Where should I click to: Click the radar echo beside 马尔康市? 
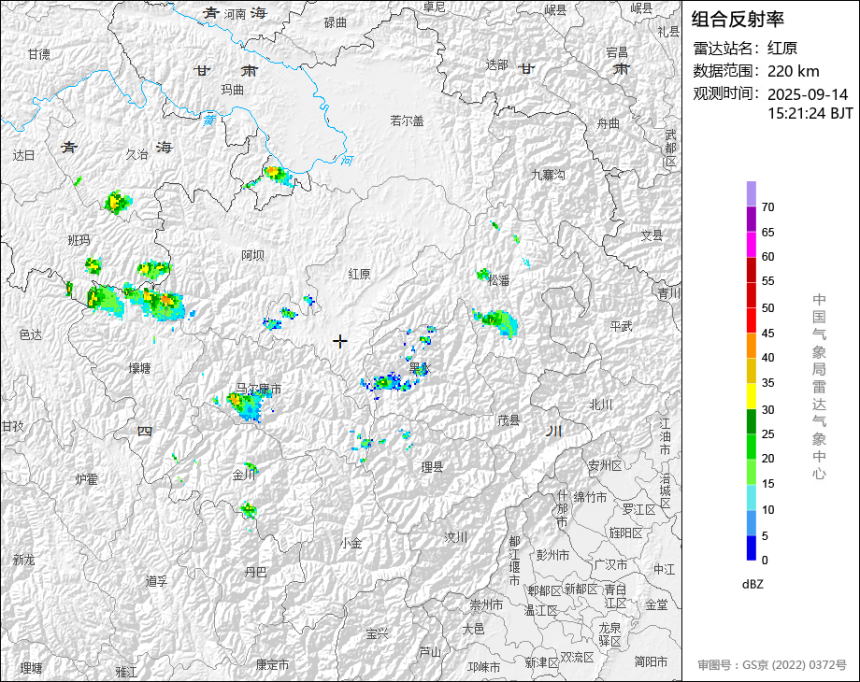point(247,407)
